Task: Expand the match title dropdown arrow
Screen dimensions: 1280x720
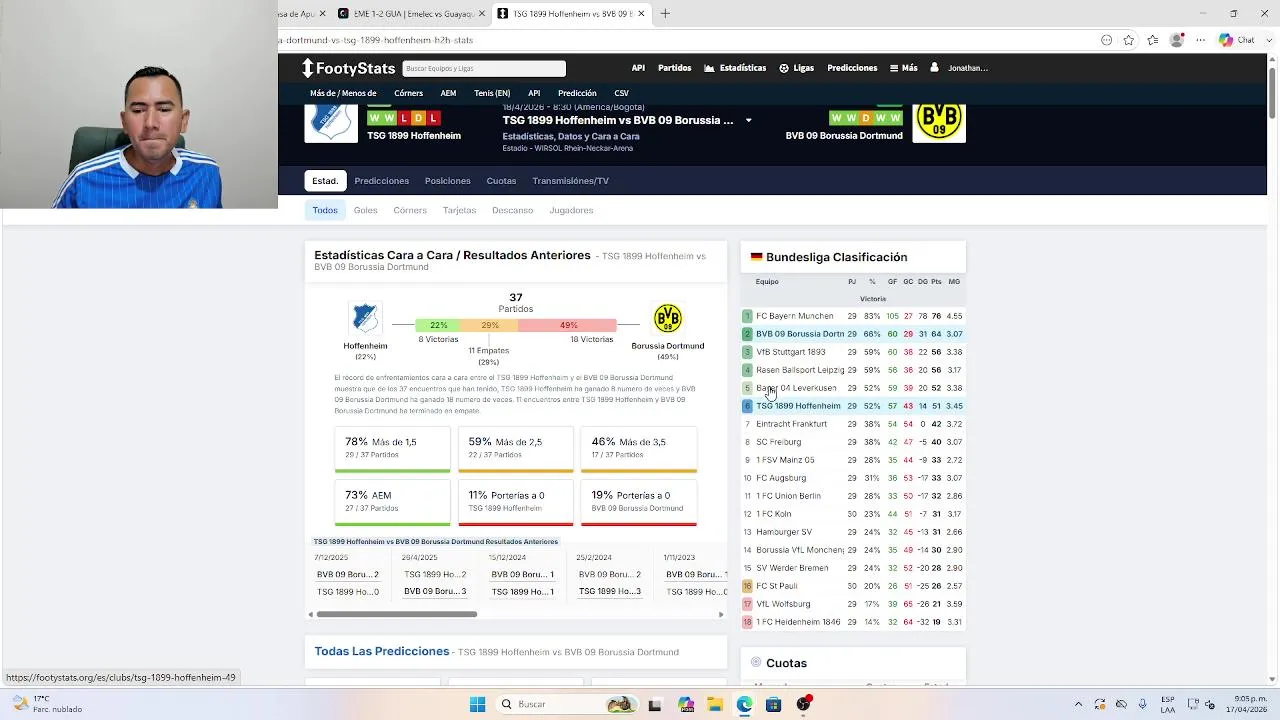Action: pos(748,121)
